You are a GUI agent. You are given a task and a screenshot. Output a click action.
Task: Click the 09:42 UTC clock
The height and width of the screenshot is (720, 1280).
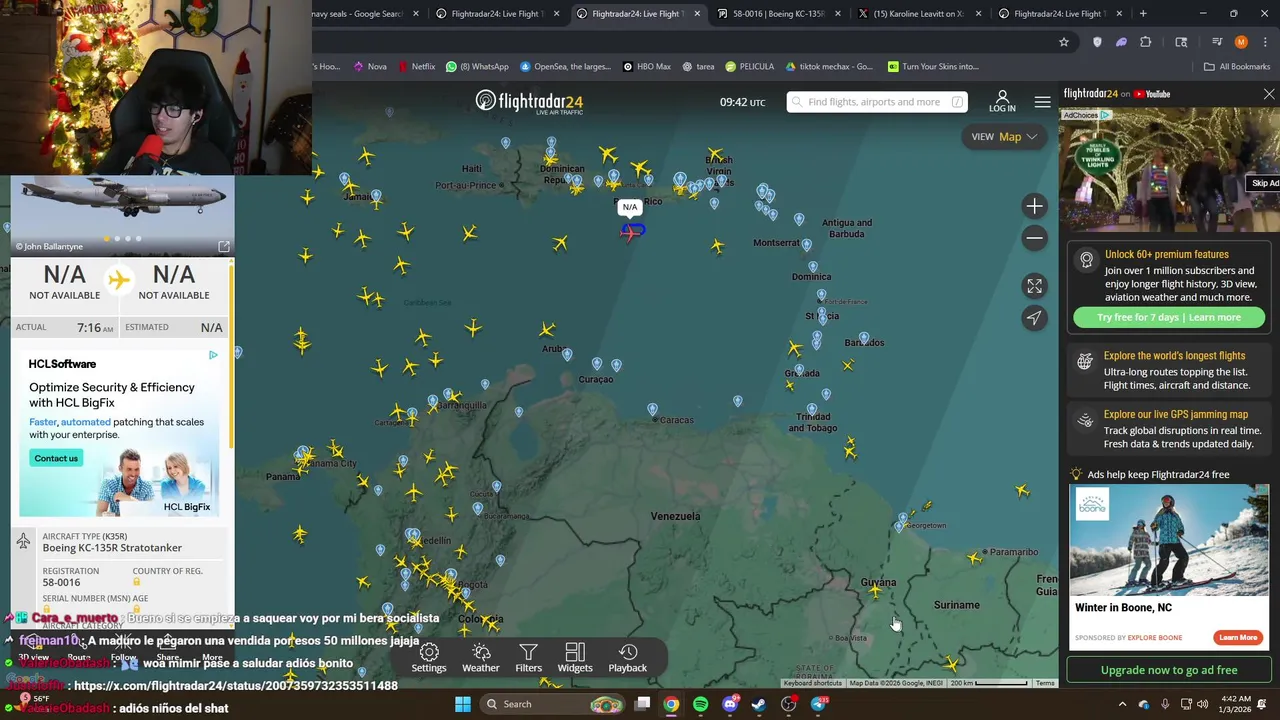(x=742, y=102)
